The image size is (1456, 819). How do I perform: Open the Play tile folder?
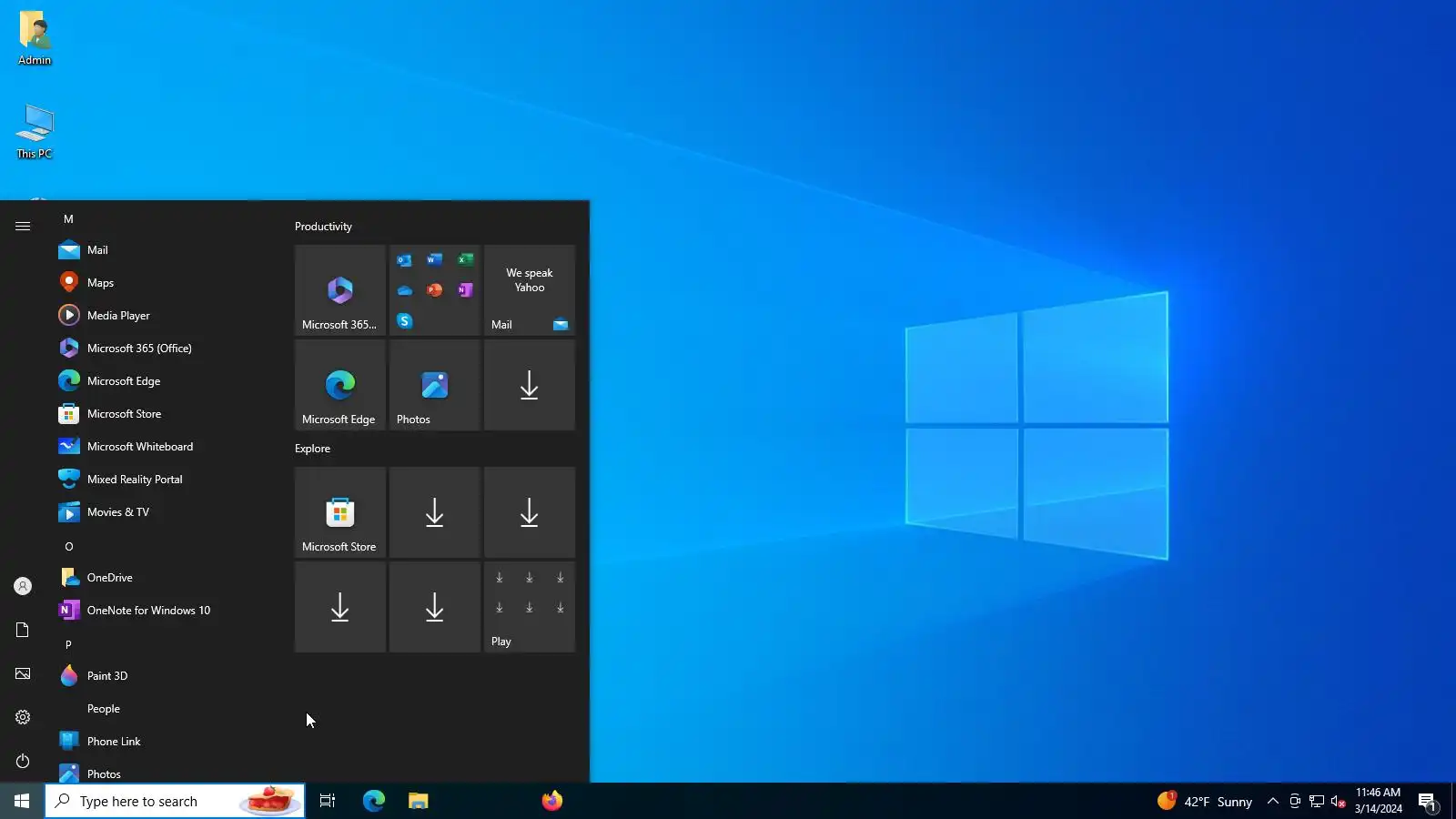coord(530,607)
